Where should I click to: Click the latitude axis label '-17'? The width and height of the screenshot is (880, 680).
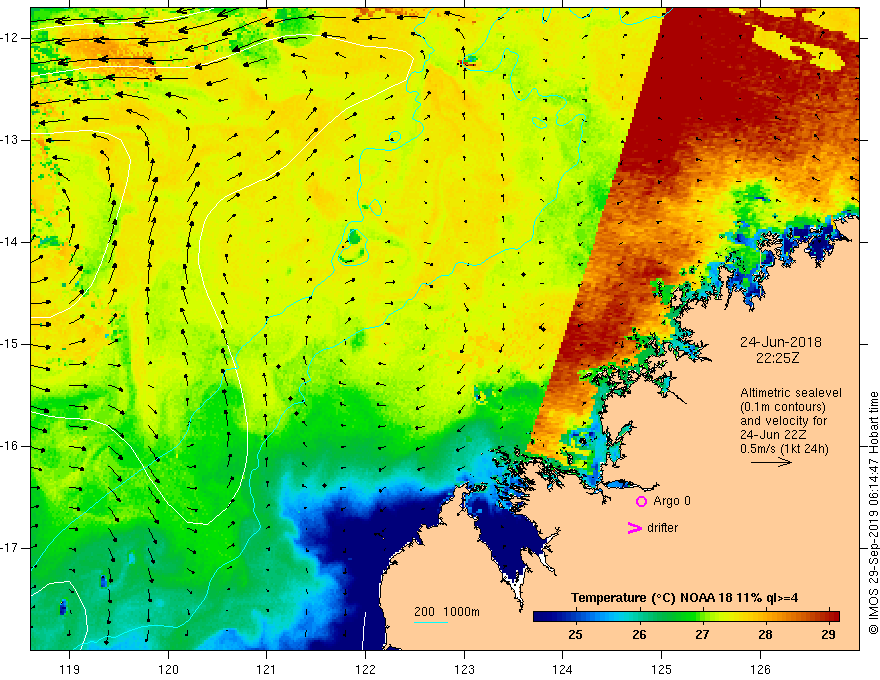point(11,548)
